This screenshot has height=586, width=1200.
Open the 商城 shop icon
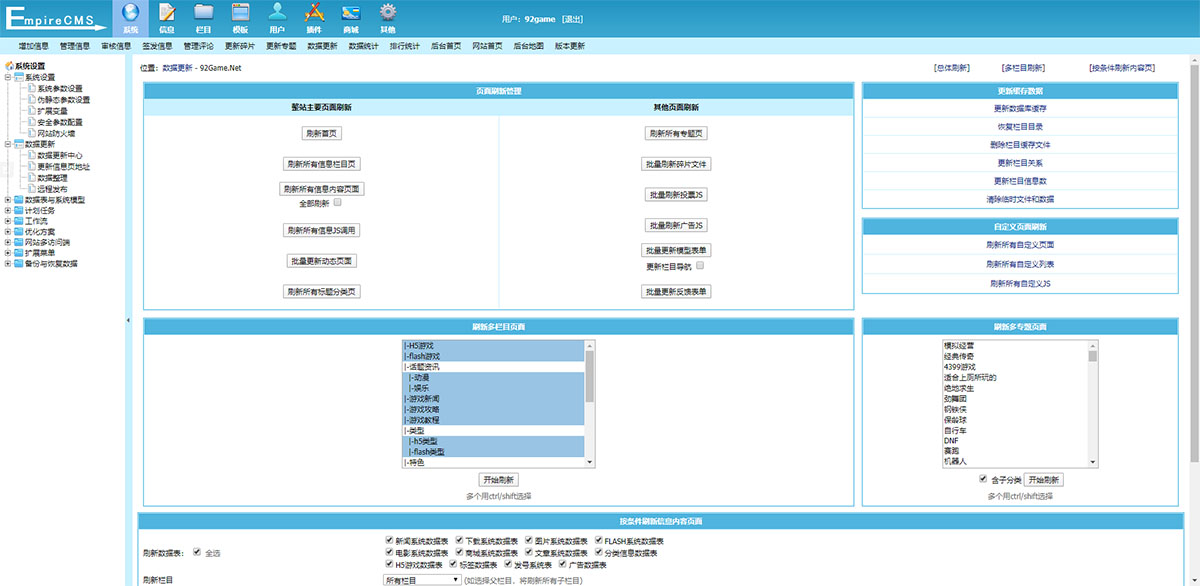pos(350,13)
